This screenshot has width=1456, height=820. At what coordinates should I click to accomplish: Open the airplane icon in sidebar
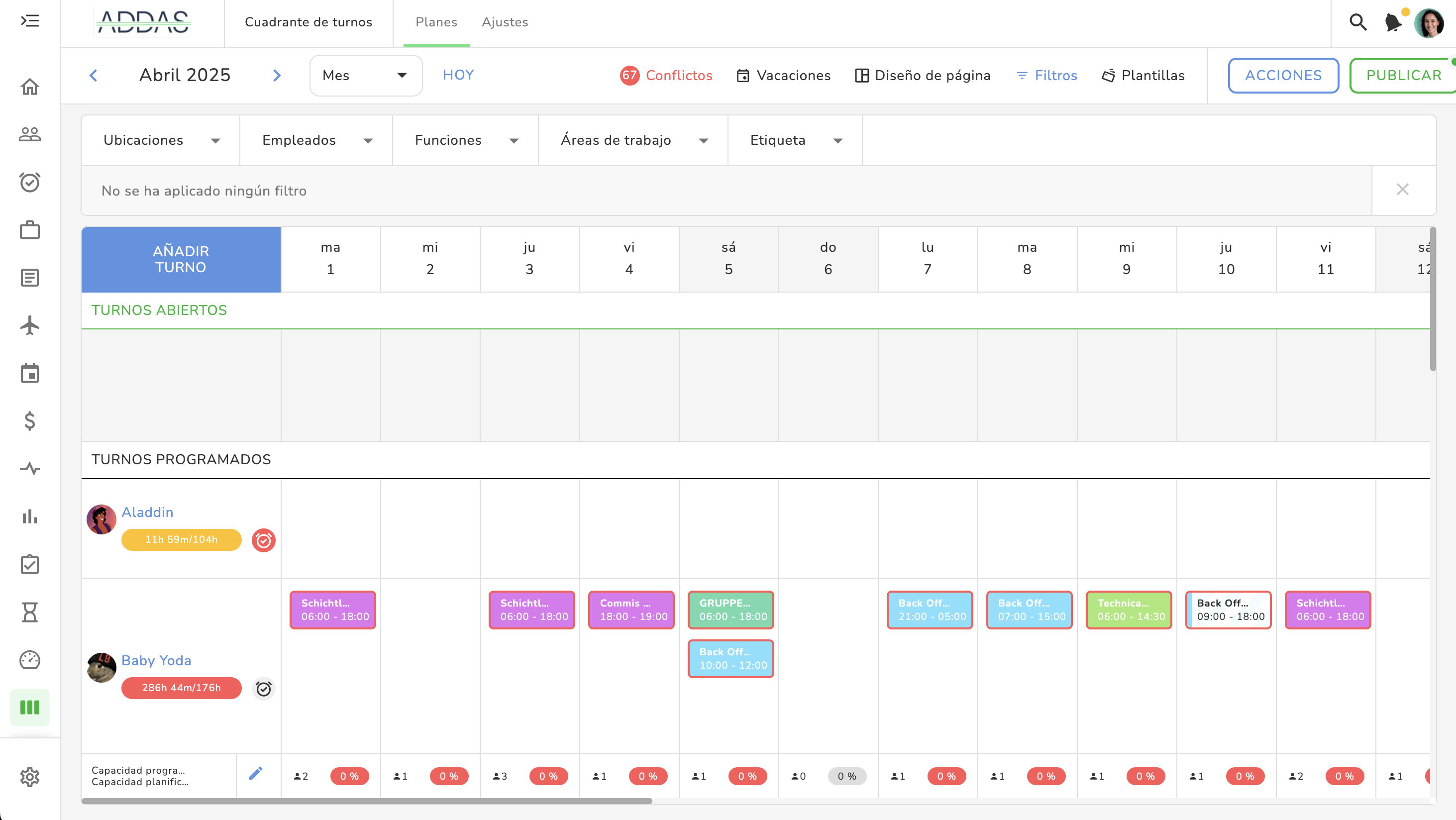click(x=29, y=325)
